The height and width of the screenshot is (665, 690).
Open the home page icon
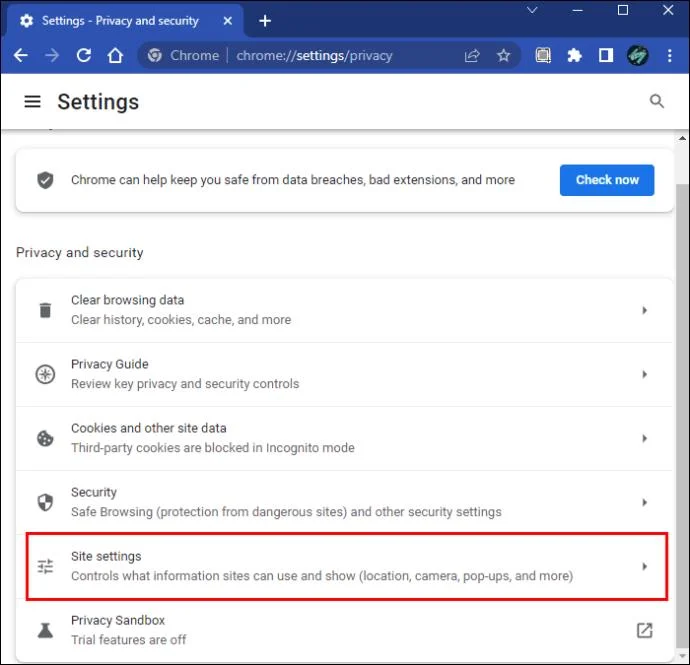pyautogui.click(x=115, y=55)
